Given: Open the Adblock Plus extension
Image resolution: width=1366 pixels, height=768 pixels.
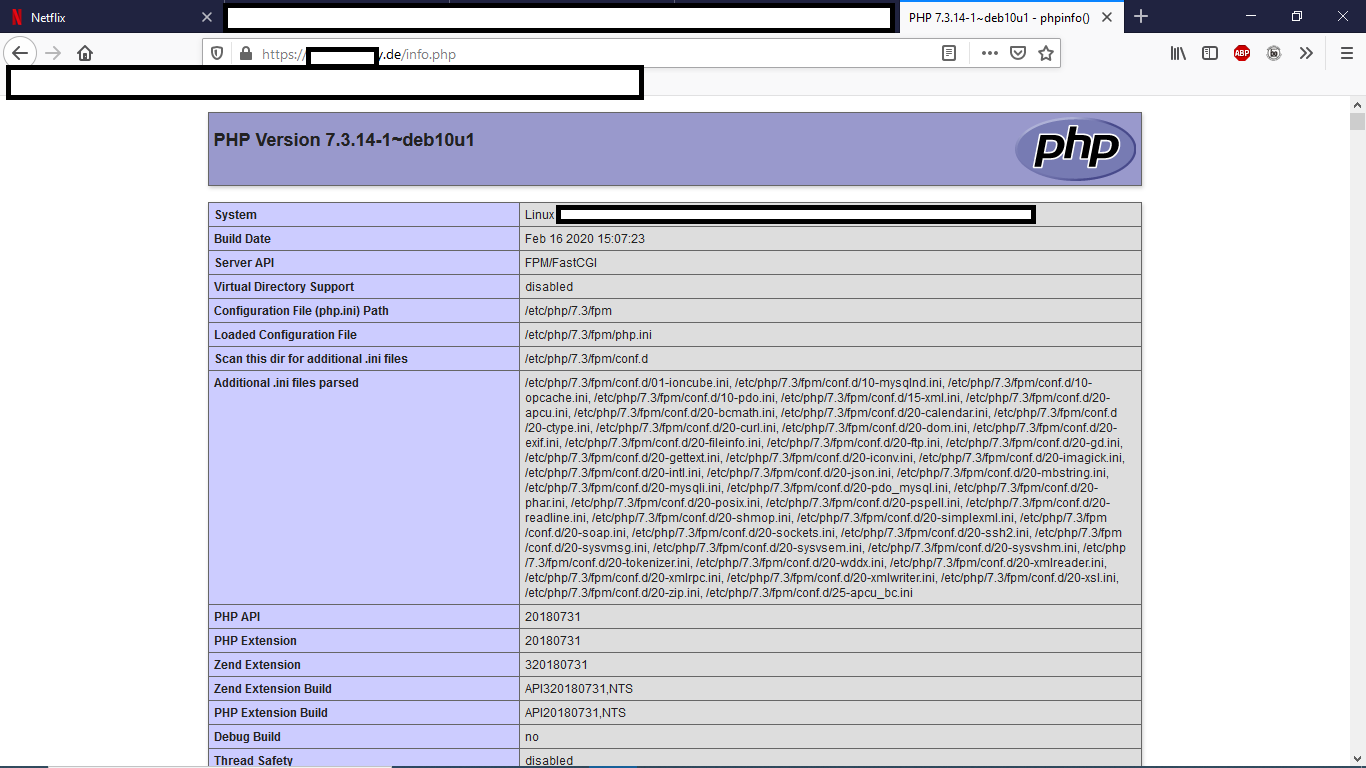Looking at the screenshot, I should click(x=1242, y=54).
